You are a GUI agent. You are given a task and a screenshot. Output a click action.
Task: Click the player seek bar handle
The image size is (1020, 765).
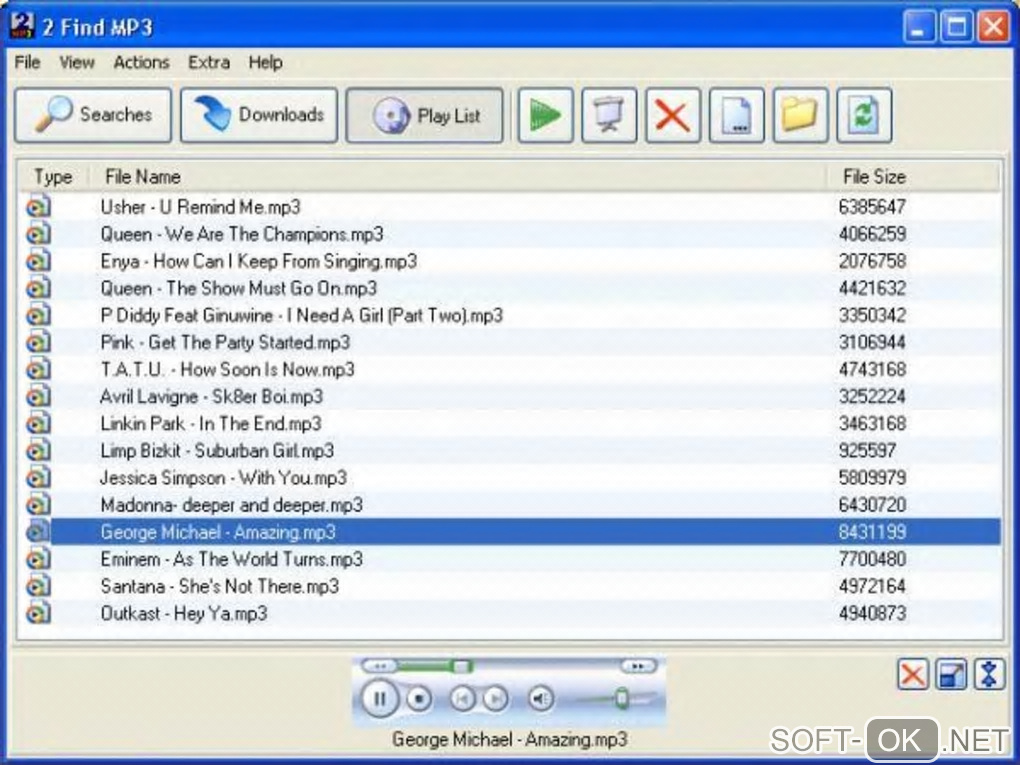click(463, 666)
